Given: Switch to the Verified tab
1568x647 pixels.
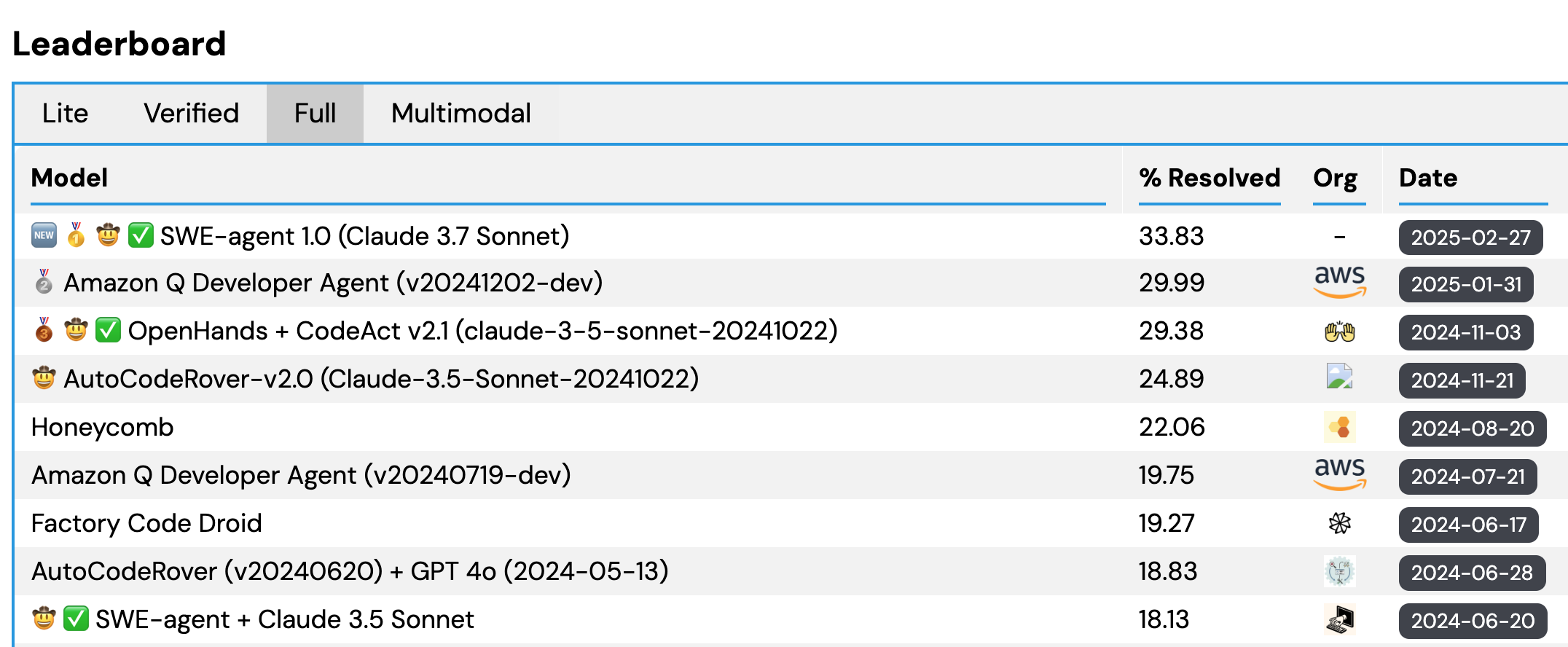Looking at the screenshot, I should (x=192, y=114).
